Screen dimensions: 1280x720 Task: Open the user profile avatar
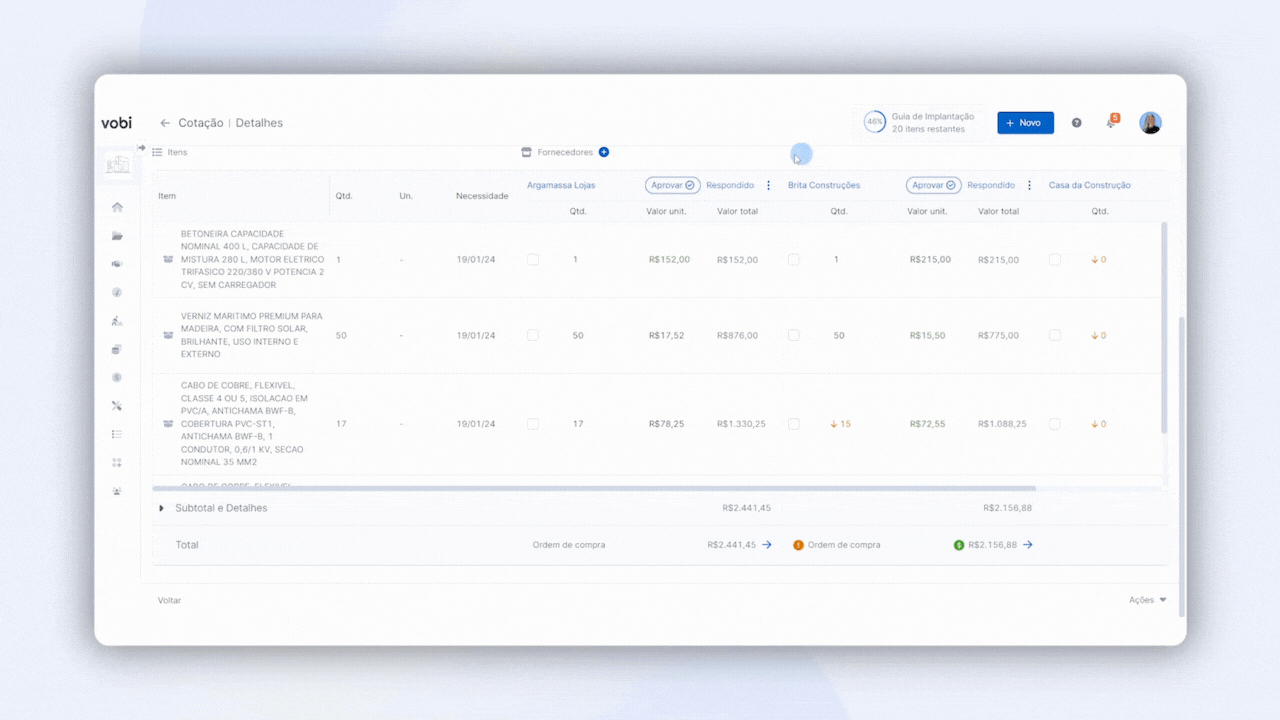click(1151, 123)
